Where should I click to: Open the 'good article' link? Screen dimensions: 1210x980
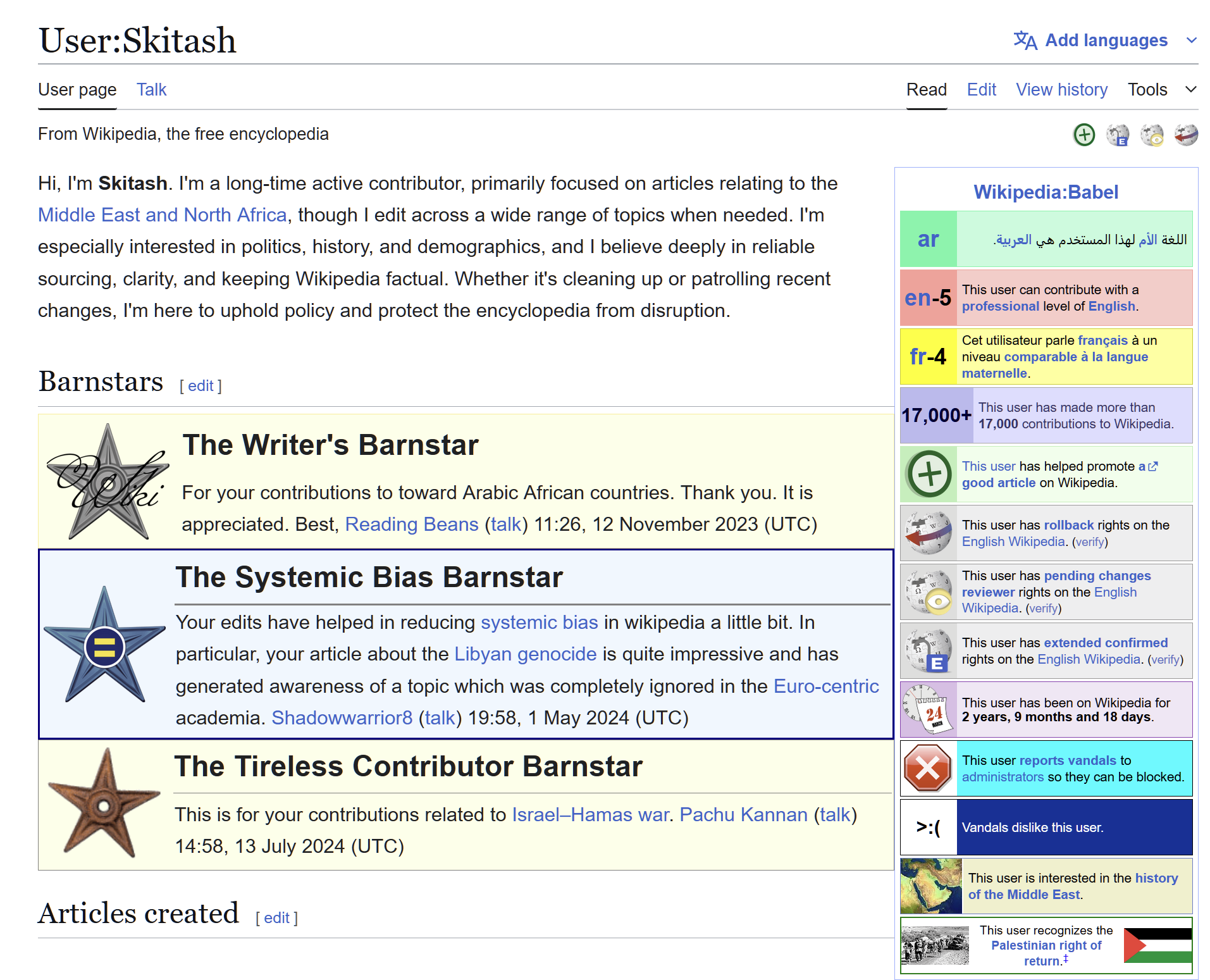(999, 483)
